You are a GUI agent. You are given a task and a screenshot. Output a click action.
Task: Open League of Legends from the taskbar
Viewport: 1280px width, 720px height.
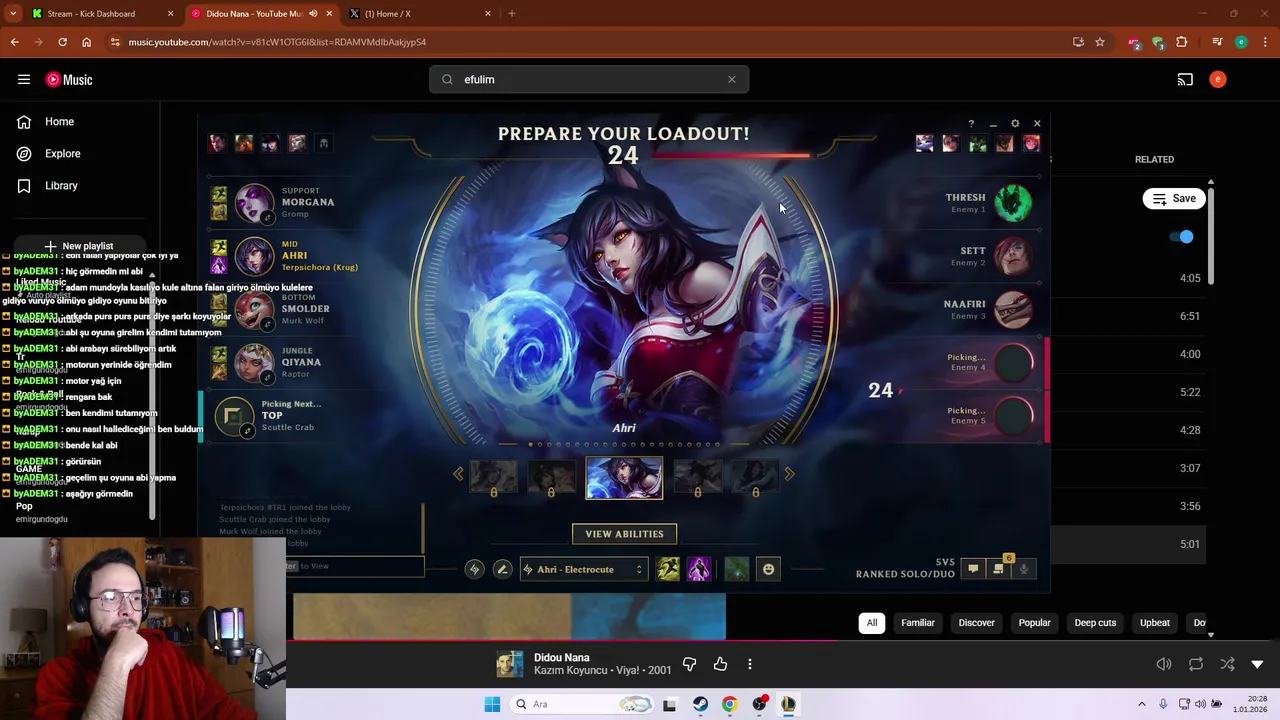pos(788,704)
